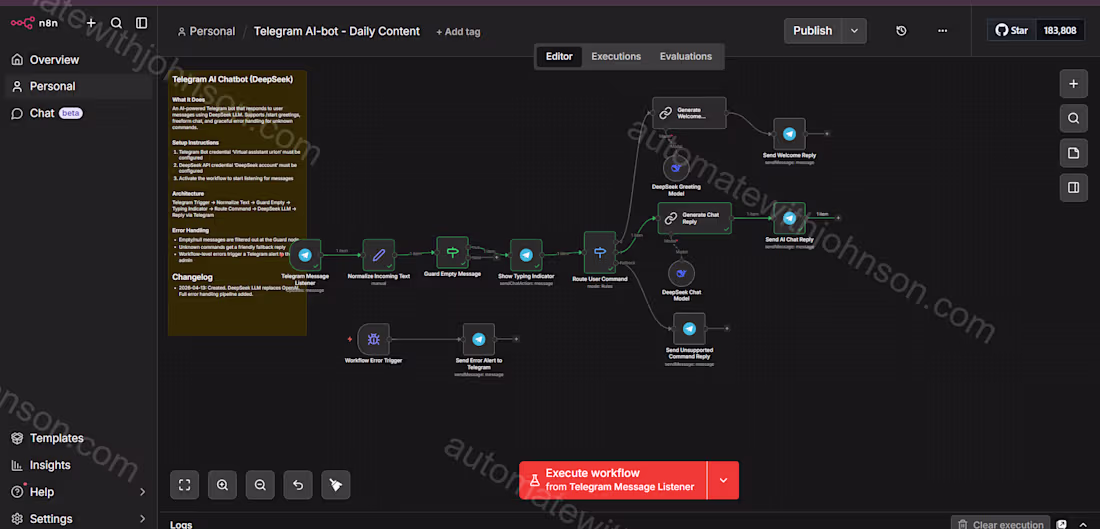Switch to the Evaluations tab
Screen dimensions: 1100x529
point(685,57)
